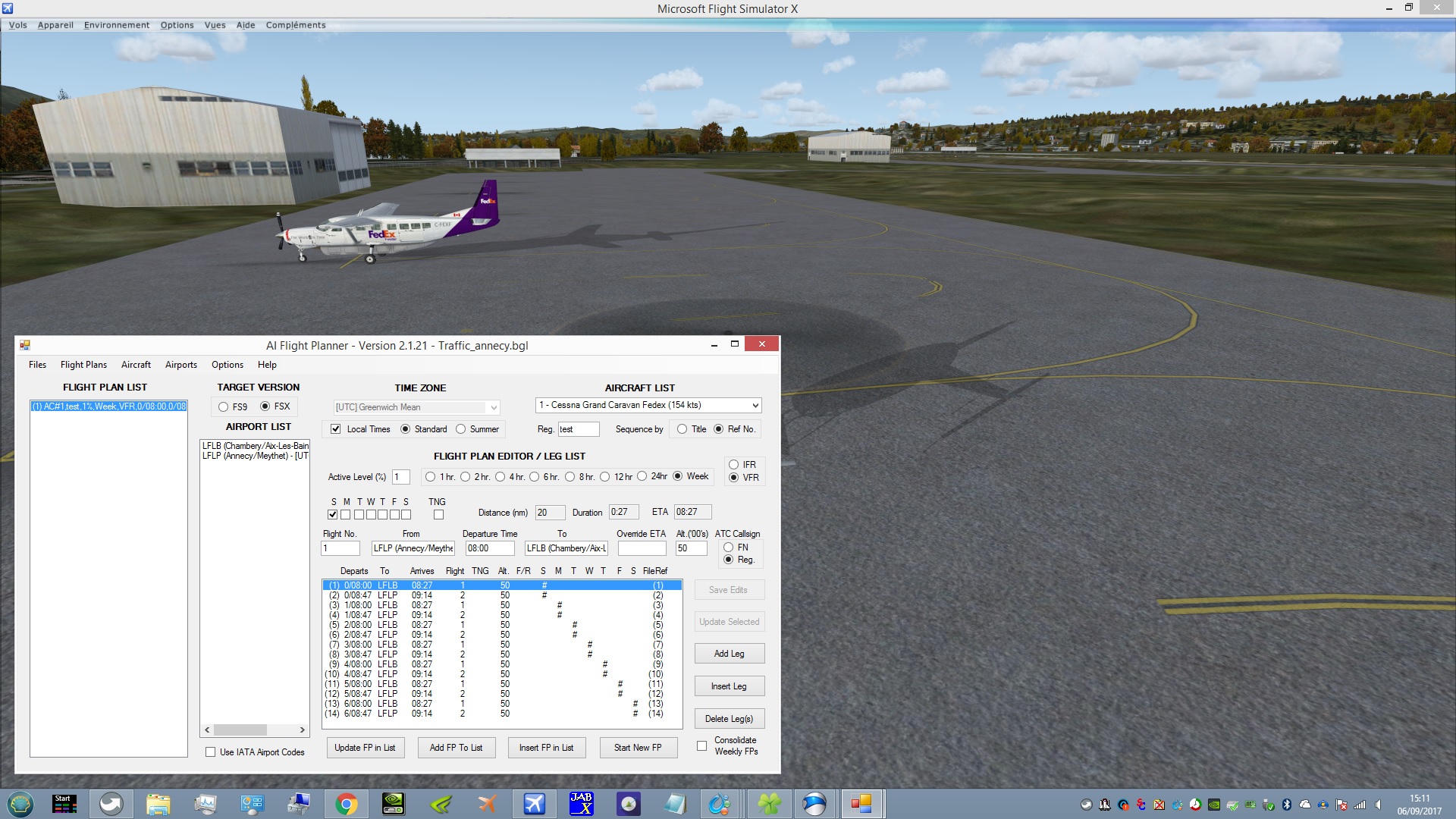The image size is (1456, 819).
Task: Select the FSX target version radio button
Action: pos(265,406)
